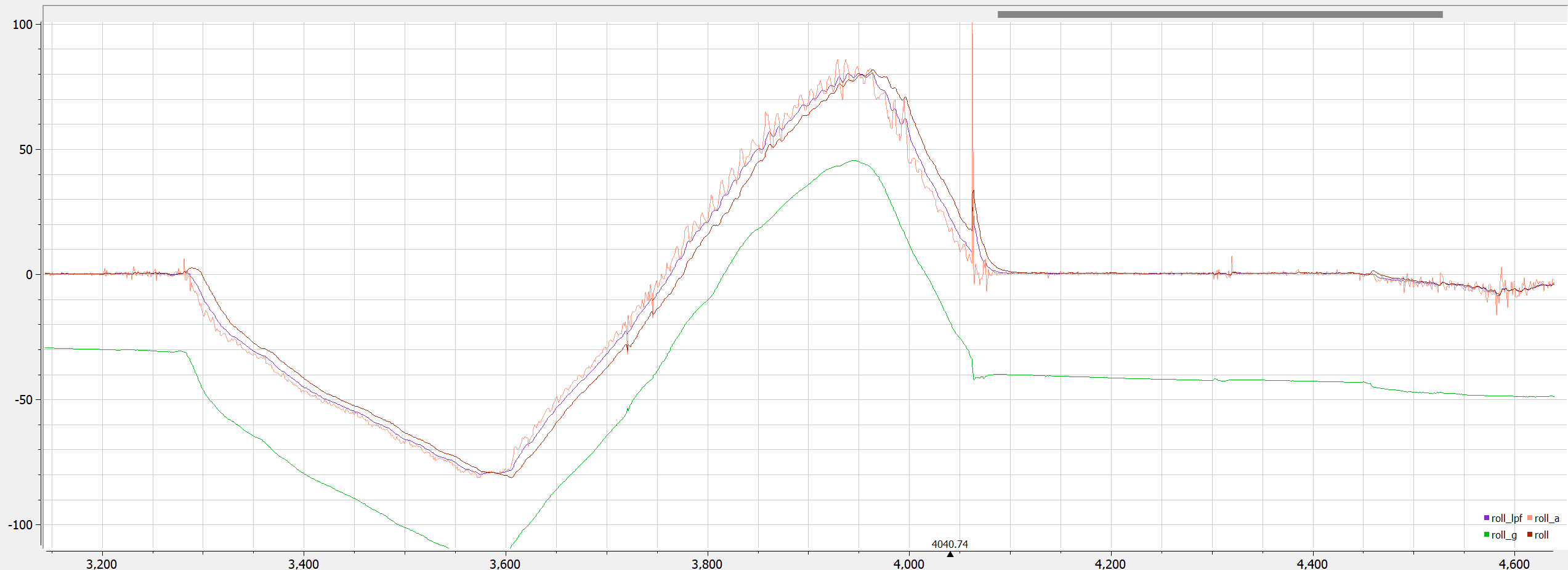Viewport: 1568px width, 570px height.
Task: Select the roll_a legend label
Action: click(1547, 519)
